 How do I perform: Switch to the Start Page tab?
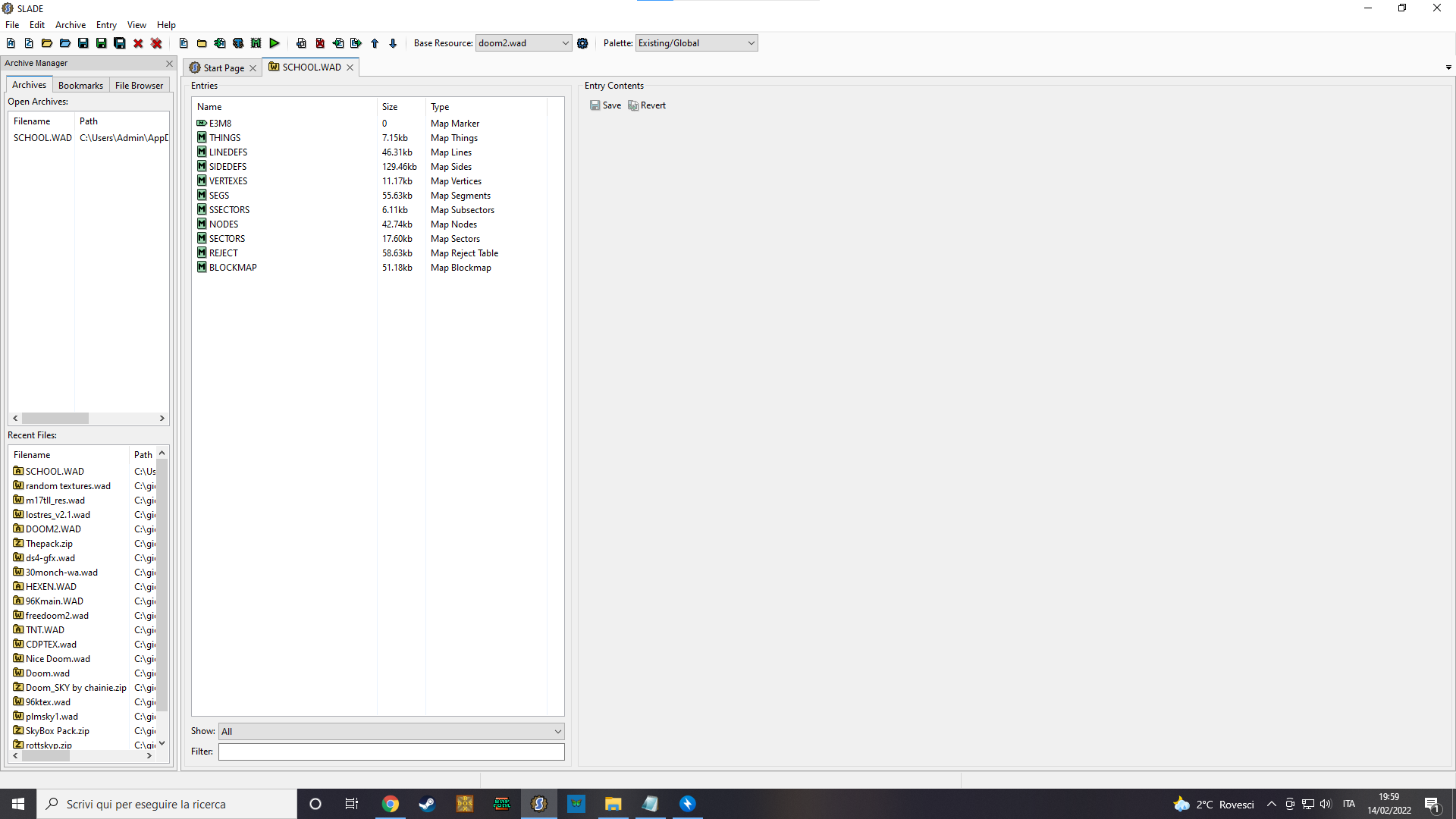223,67
